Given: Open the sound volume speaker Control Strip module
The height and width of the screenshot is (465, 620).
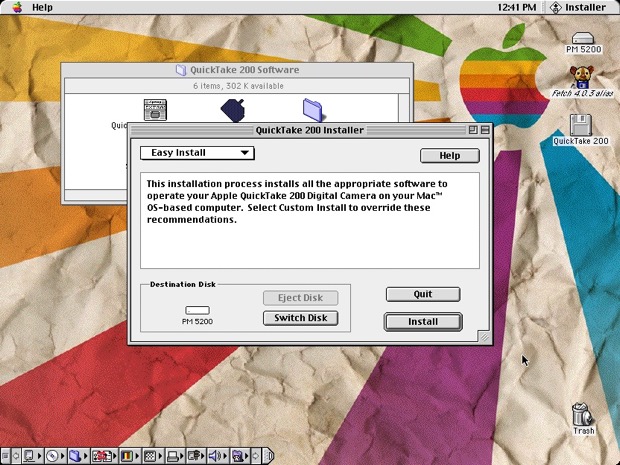Looking at the screenshot, I should 217,456.
